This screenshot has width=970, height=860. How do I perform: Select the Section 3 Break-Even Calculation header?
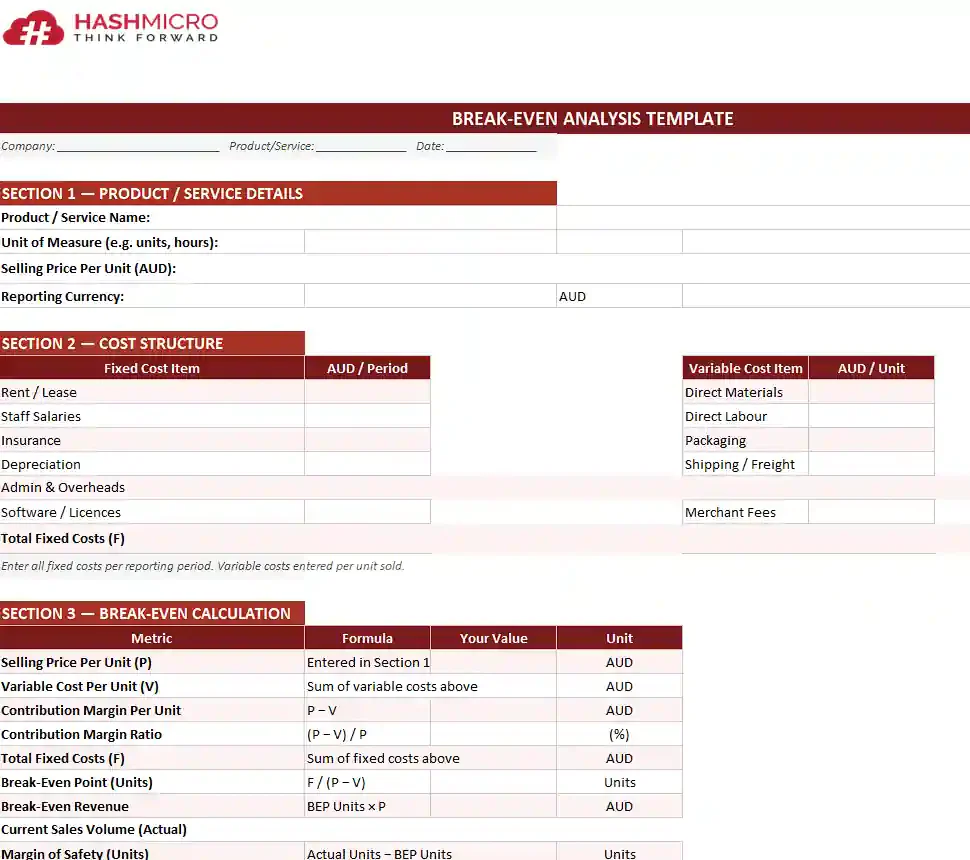152,613
